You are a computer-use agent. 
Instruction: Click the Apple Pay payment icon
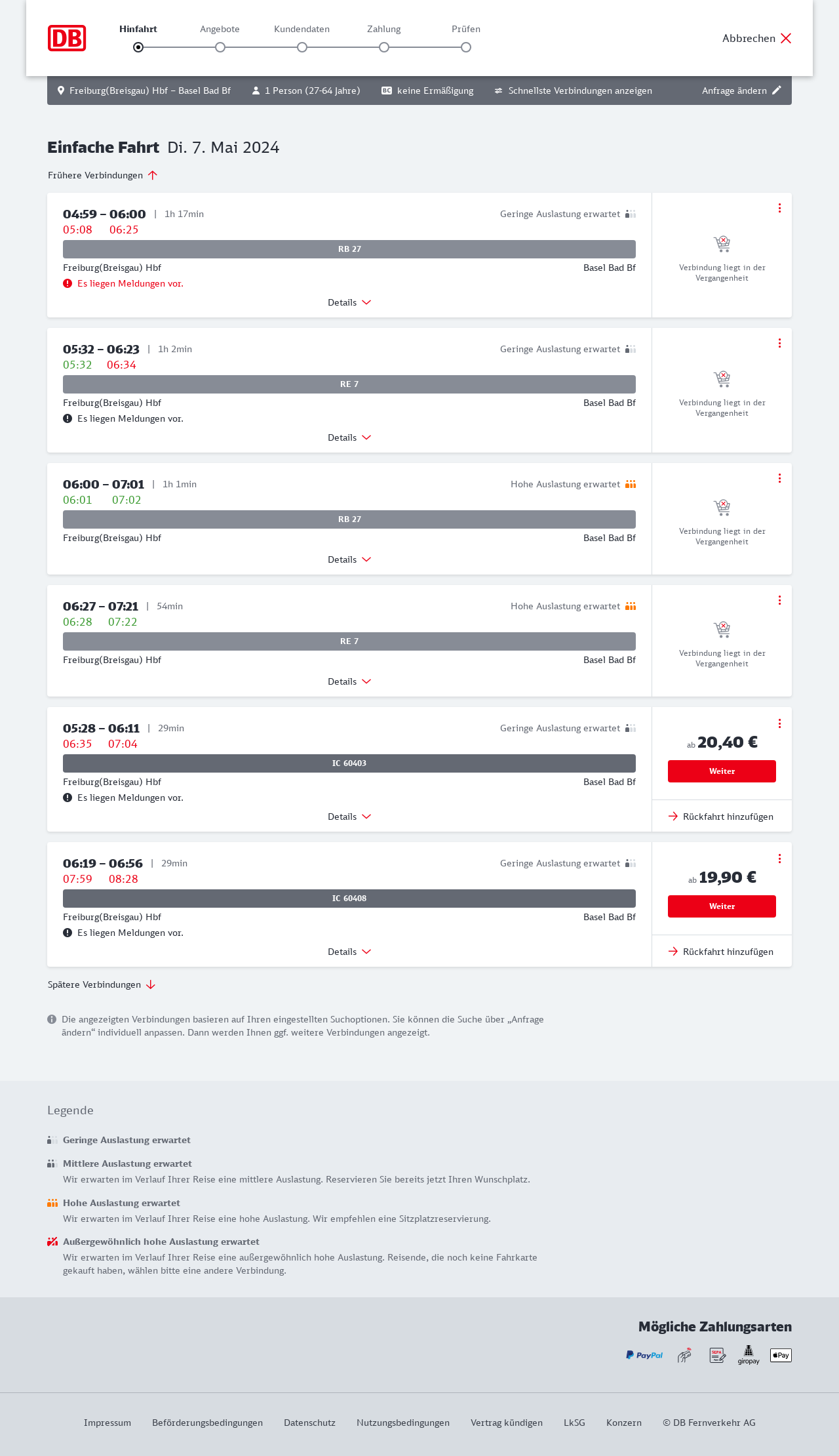click(781, 1355)
